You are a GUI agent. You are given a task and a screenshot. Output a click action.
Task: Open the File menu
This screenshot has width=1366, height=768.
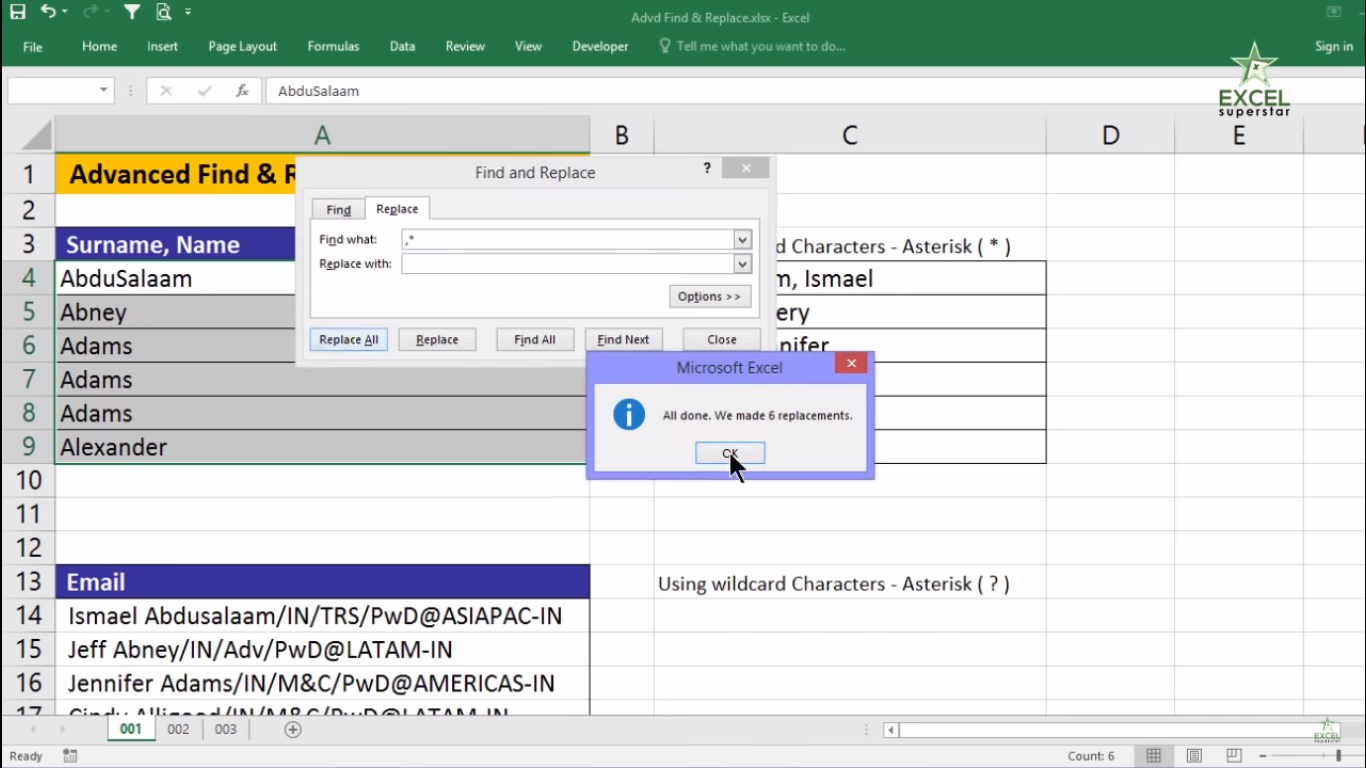(x=32, y=47)
